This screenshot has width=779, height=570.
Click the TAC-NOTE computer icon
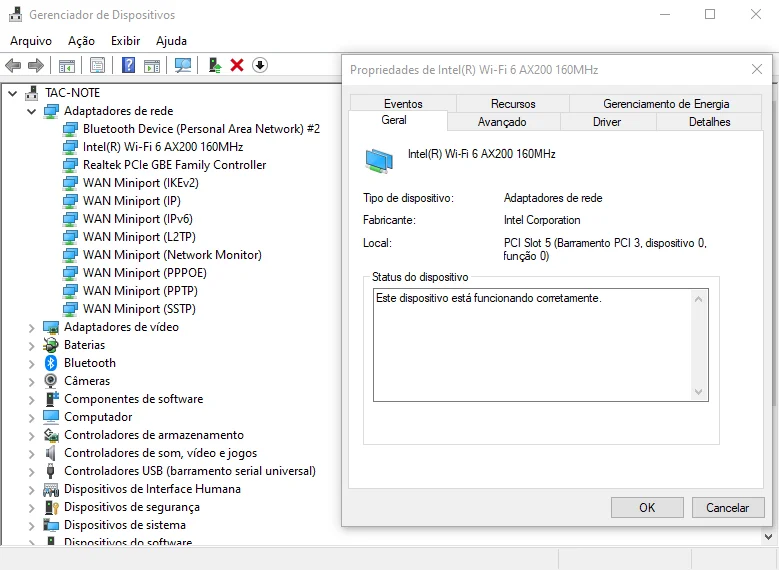31,93
